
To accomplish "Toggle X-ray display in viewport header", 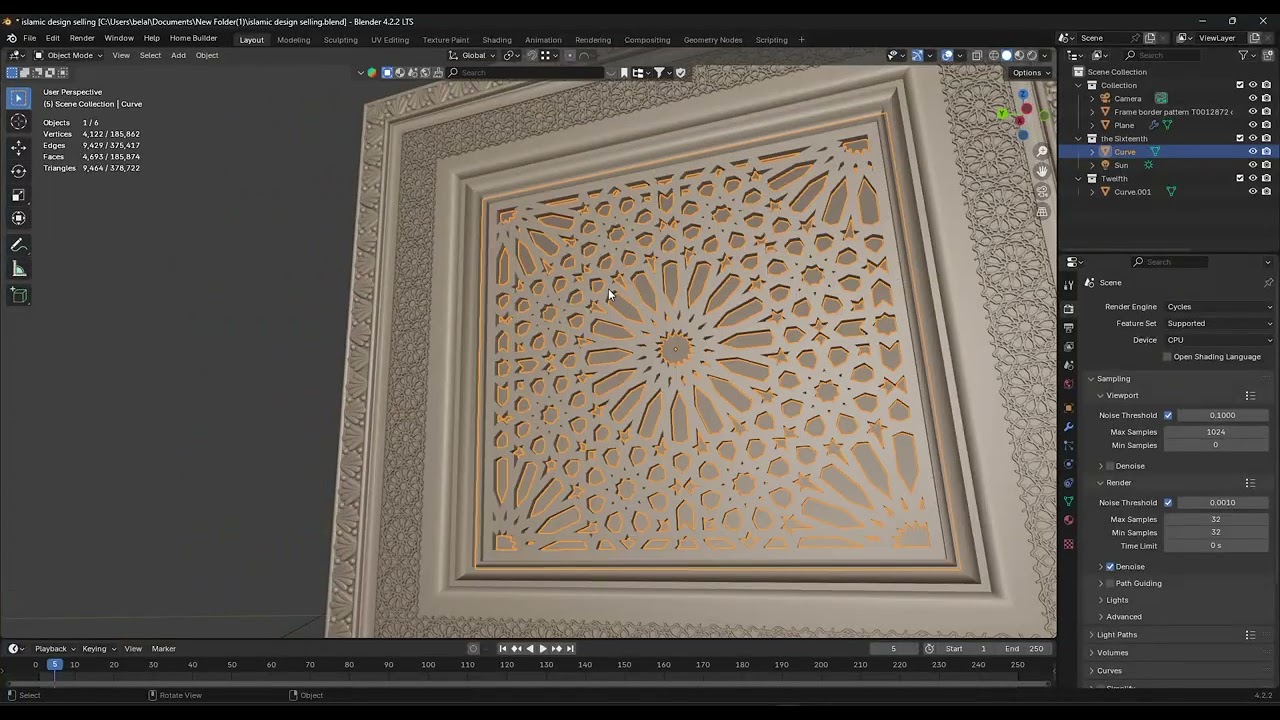I will (977, 55).
